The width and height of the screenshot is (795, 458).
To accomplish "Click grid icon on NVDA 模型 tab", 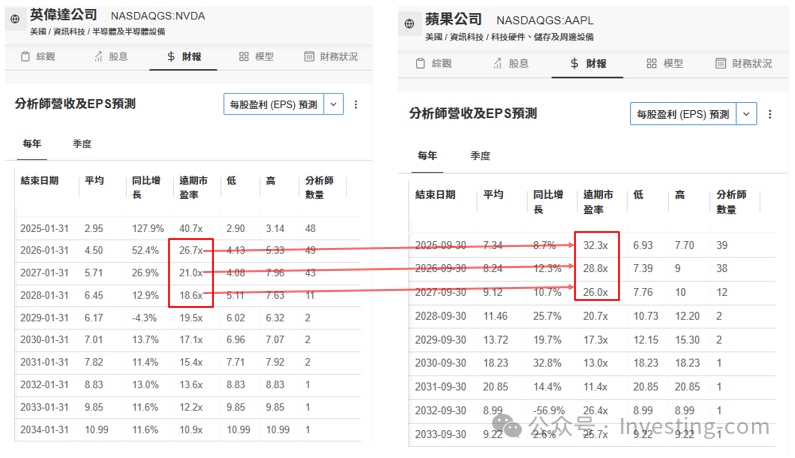I will 244,56.
